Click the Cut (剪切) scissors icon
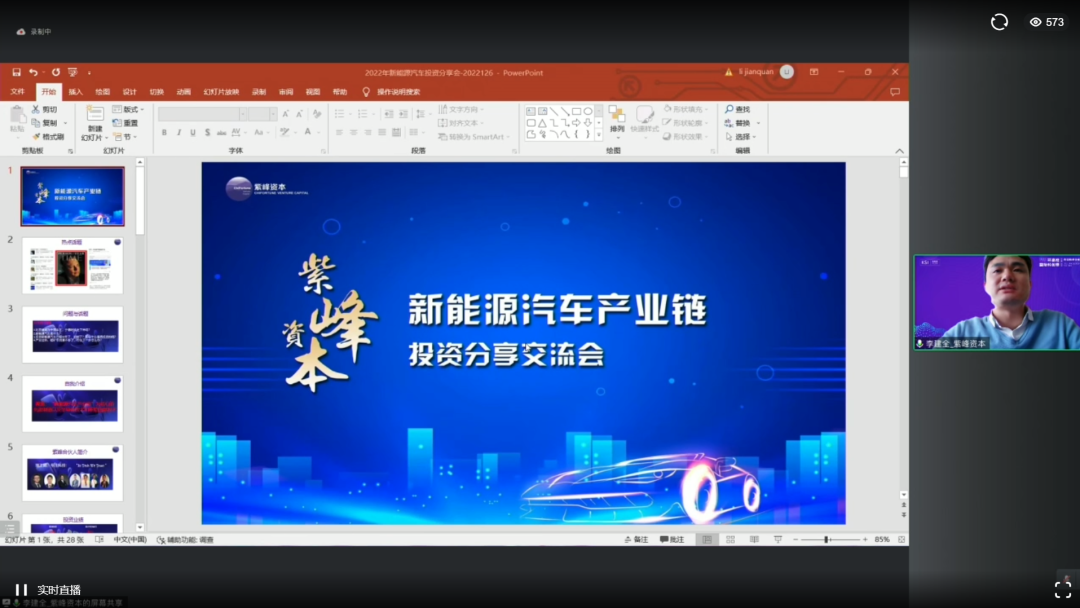Screen dimensions: 1080x608 pos(36,109)
